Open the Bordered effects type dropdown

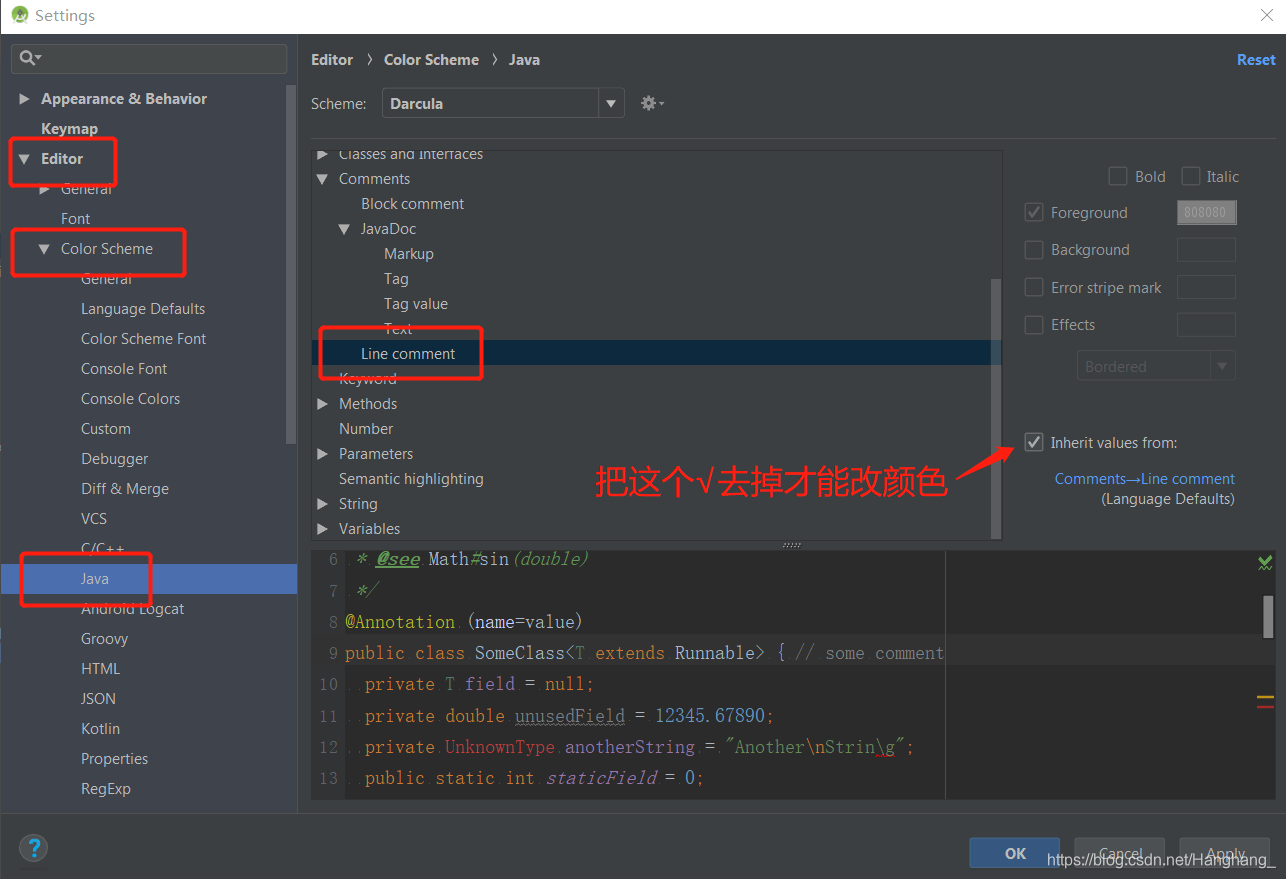[1156, 366]
